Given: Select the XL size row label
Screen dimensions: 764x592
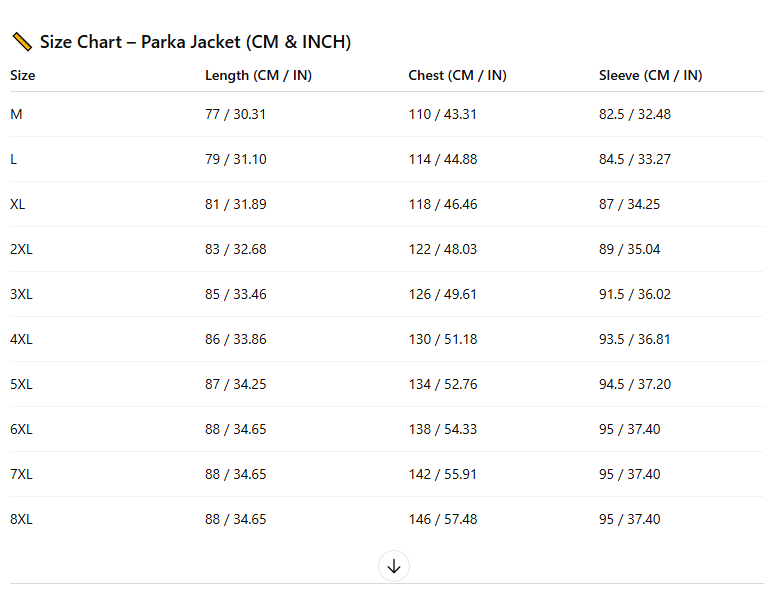Looking at the screenshot, I should click(18, 204).
